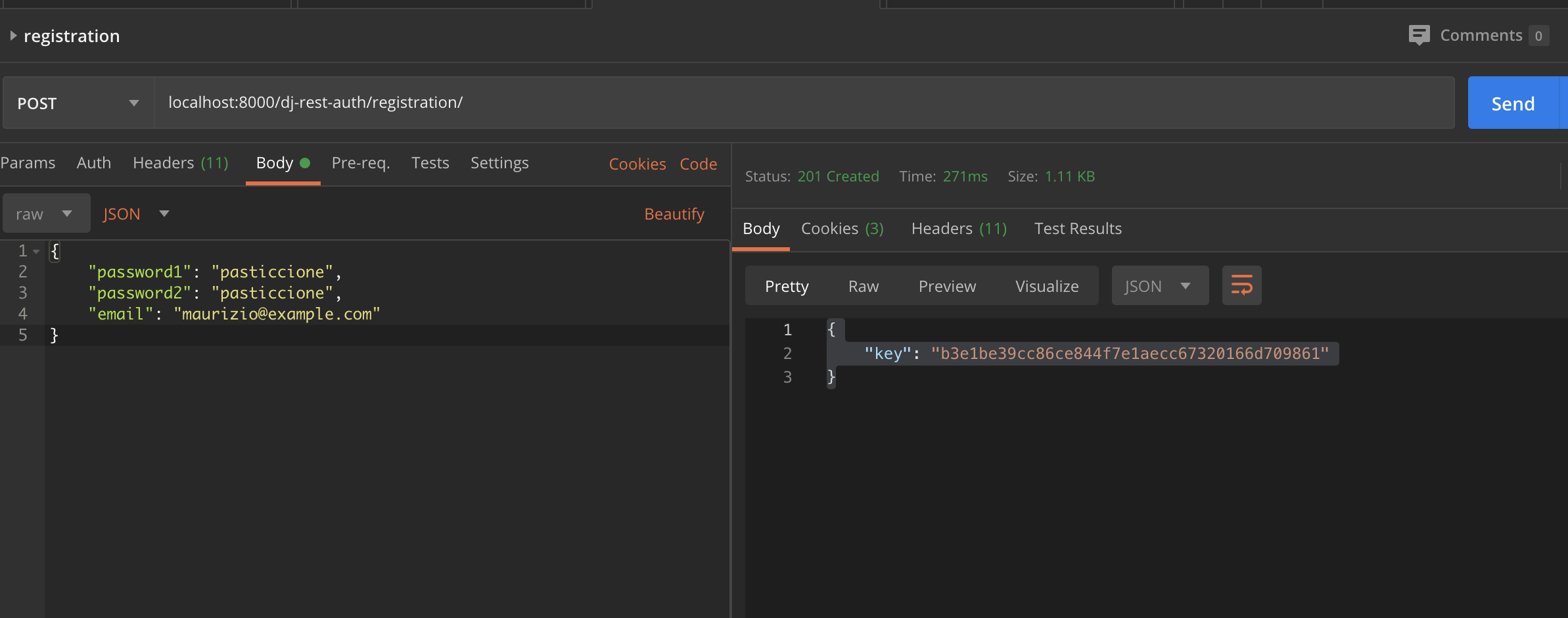Open the response JSON format dropdown
This screenshot has height=618, width=1568.
coord(1160,286)
